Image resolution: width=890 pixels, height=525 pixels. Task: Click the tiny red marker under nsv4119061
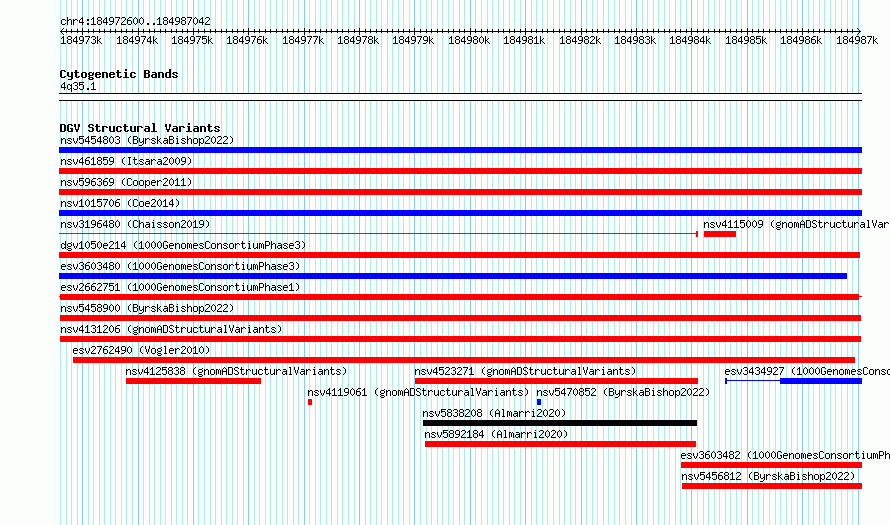pos(310,402)
